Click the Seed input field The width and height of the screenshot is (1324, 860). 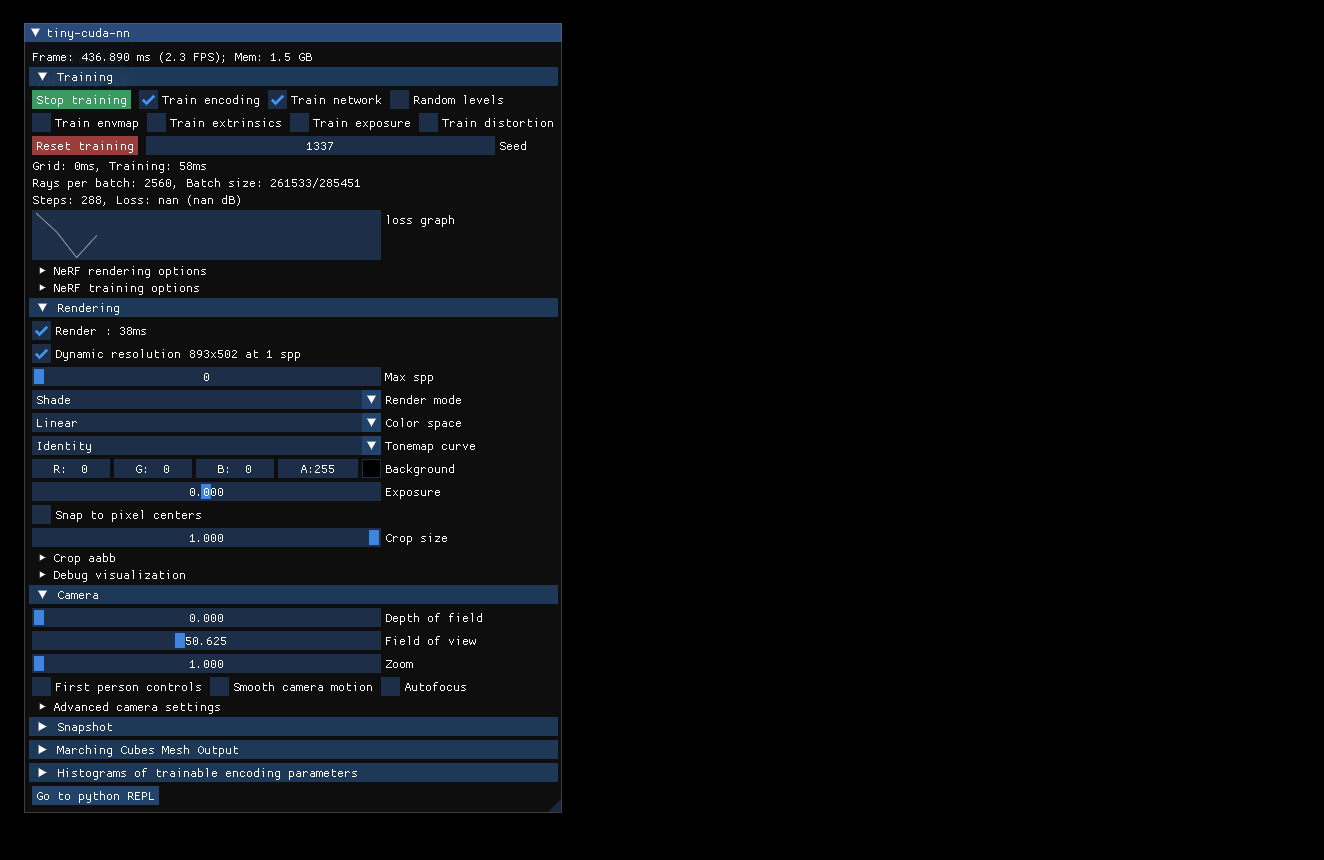(x=320, y=145)
